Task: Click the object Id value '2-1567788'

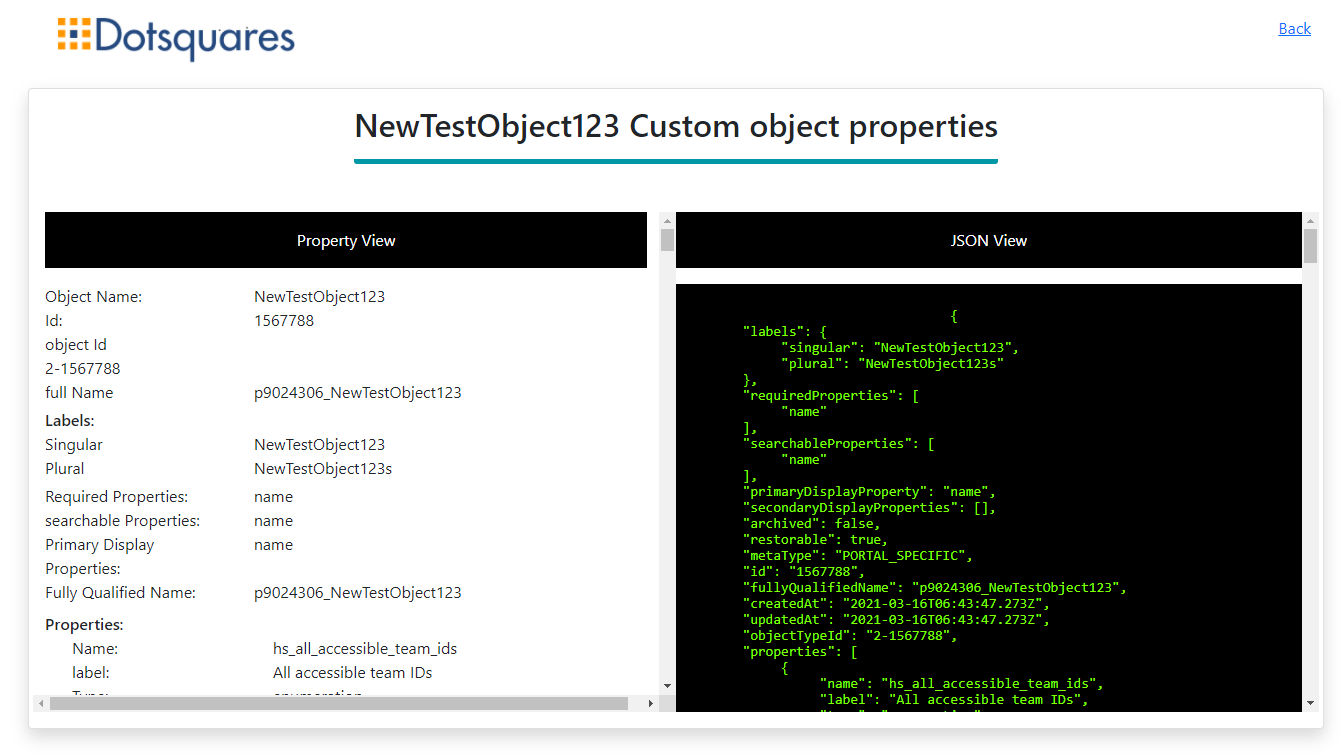Action: coord(83,369)
